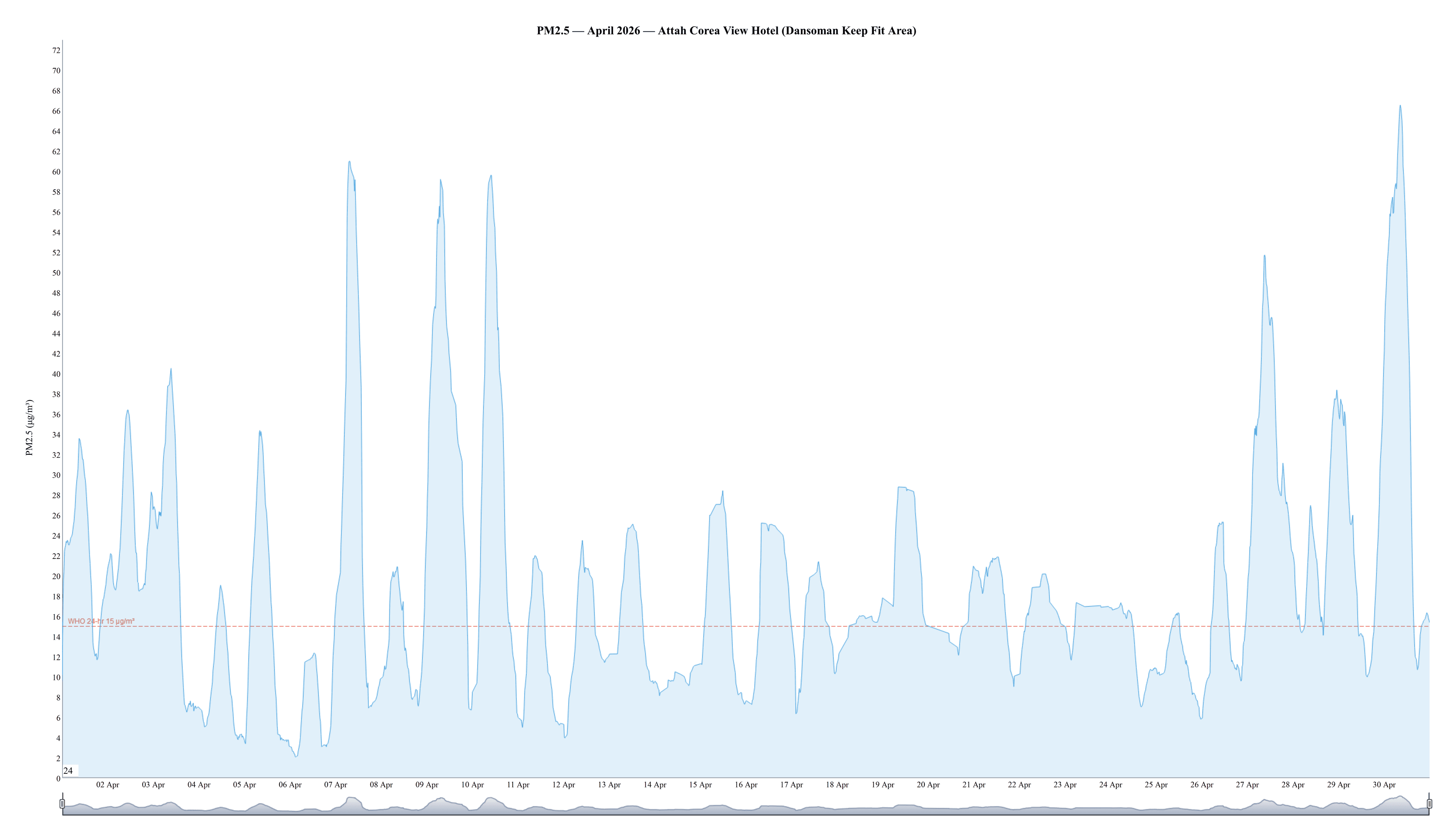Viewport: 1456px width, 839px height.
Task: Click the 6 y-axis tick label
Action: click(58, 718)
